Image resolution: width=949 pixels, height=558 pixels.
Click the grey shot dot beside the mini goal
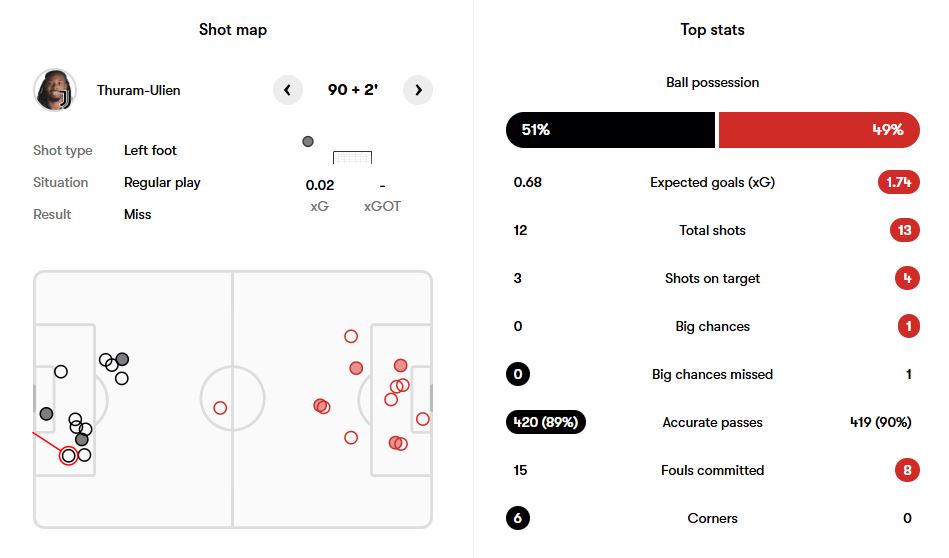[308, 142]
